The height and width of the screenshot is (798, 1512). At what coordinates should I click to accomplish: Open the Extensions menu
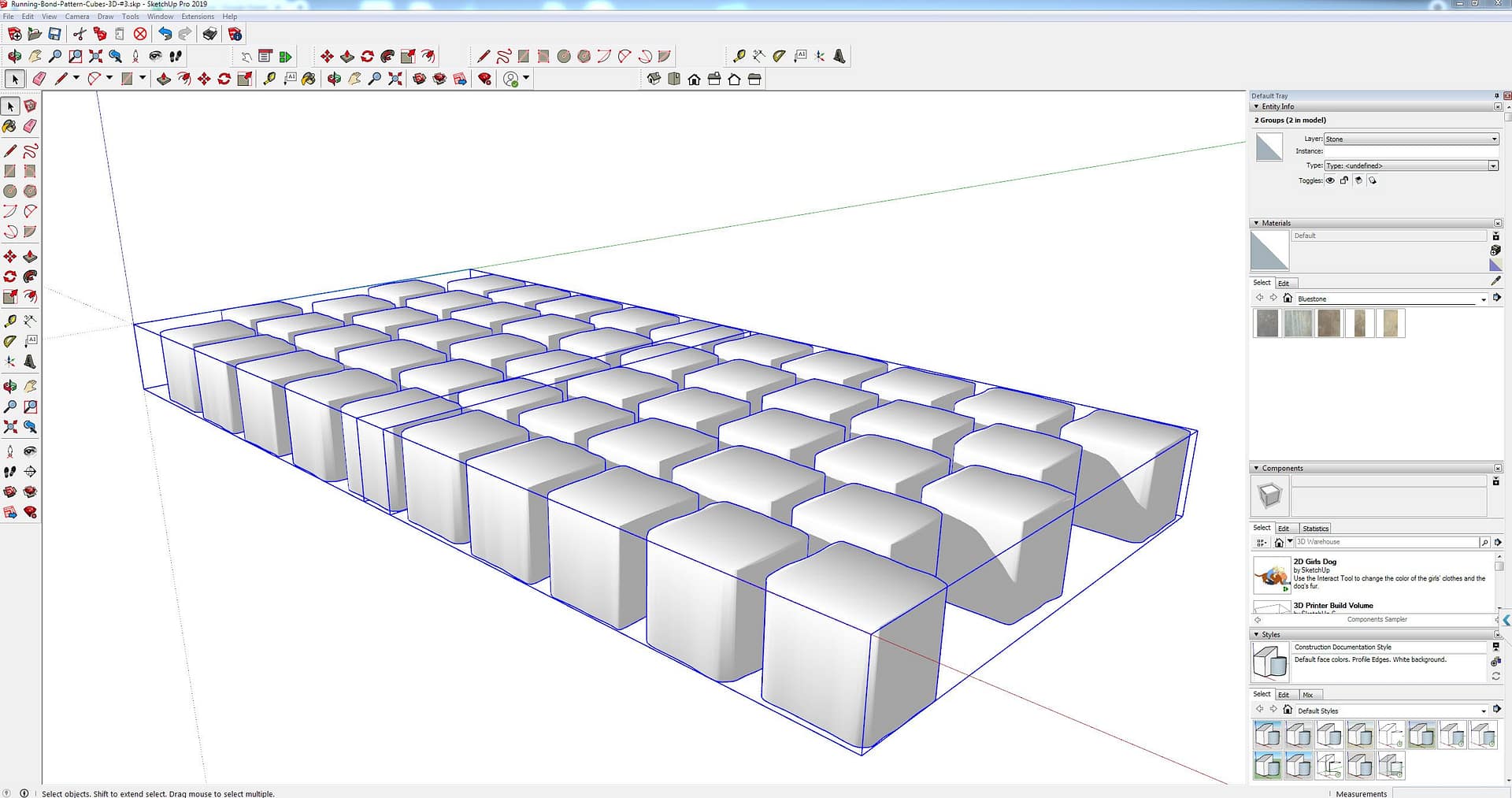198,17
